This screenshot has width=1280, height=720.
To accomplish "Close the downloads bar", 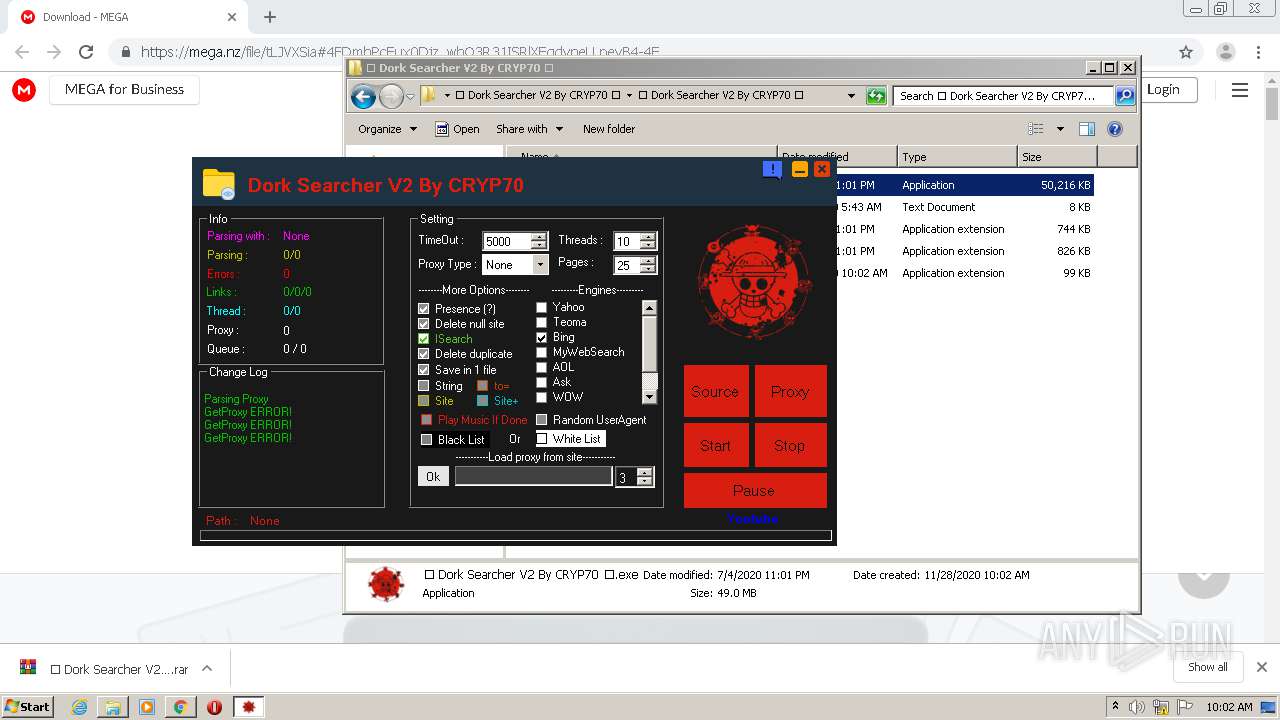I will tap(1262, 667).
